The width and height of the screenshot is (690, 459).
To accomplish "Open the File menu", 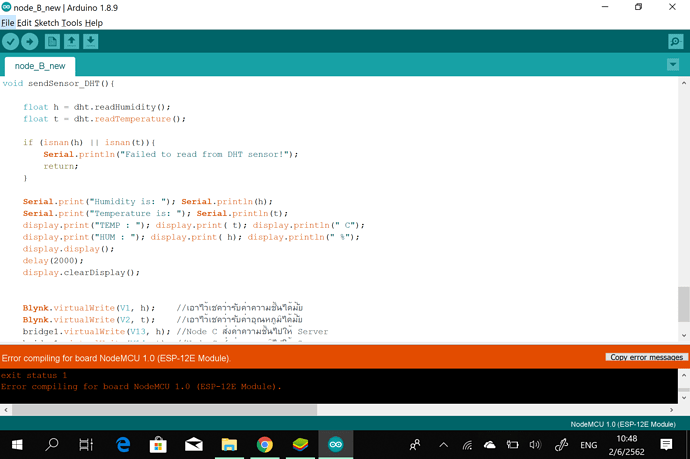I will pos(8,23).
